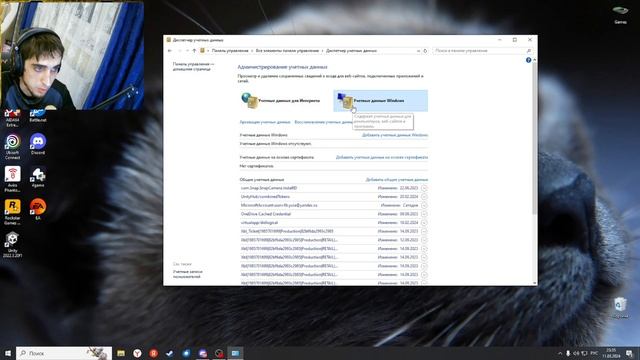
Task: Expand the OneDrive Cached Credential entry
Action: tap(424, 214)
